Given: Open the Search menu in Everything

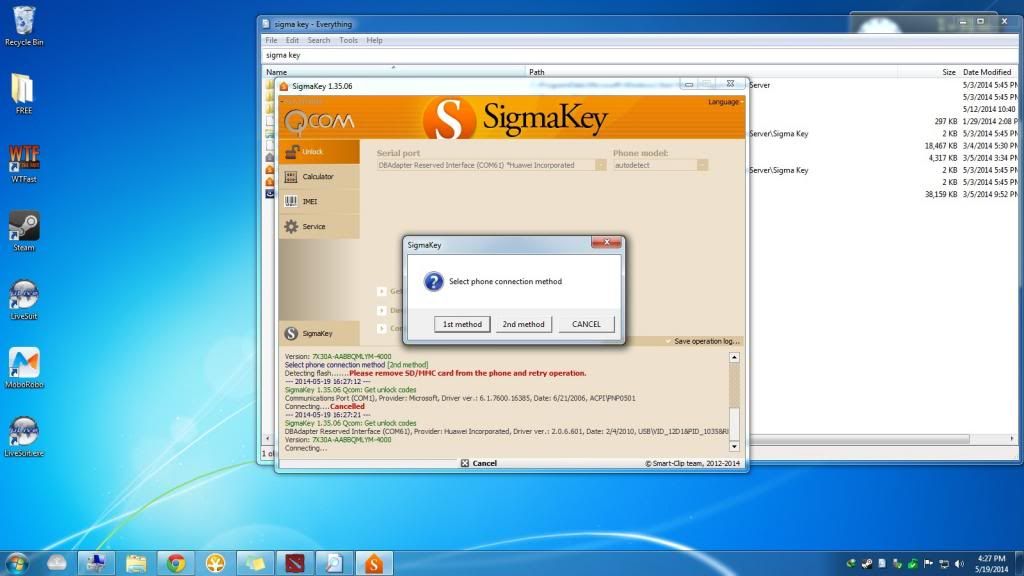Looking at the screenshot, I should tap(319, 40).
